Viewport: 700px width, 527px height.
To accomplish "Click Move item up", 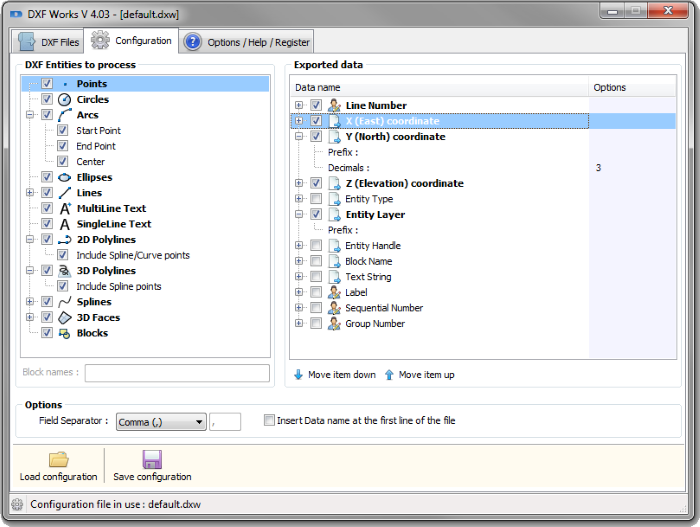I will pyautogui.click(x=420, y=375).
